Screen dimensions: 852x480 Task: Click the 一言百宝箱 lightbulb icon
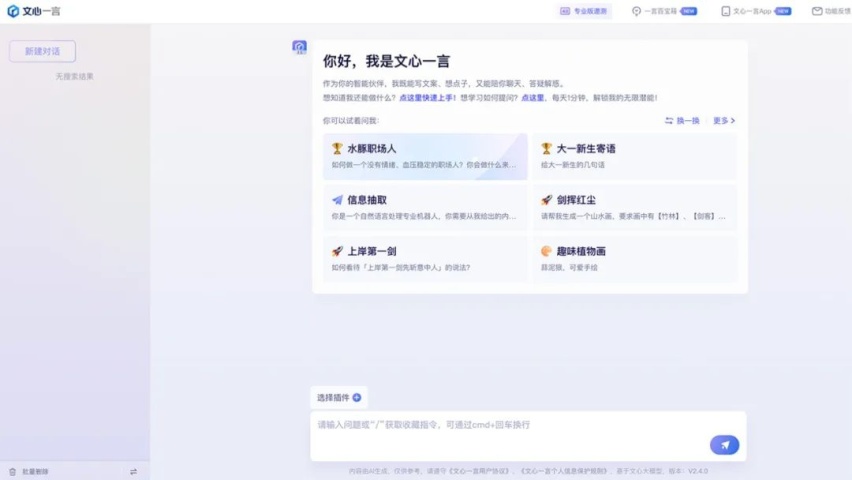(636, 11)
